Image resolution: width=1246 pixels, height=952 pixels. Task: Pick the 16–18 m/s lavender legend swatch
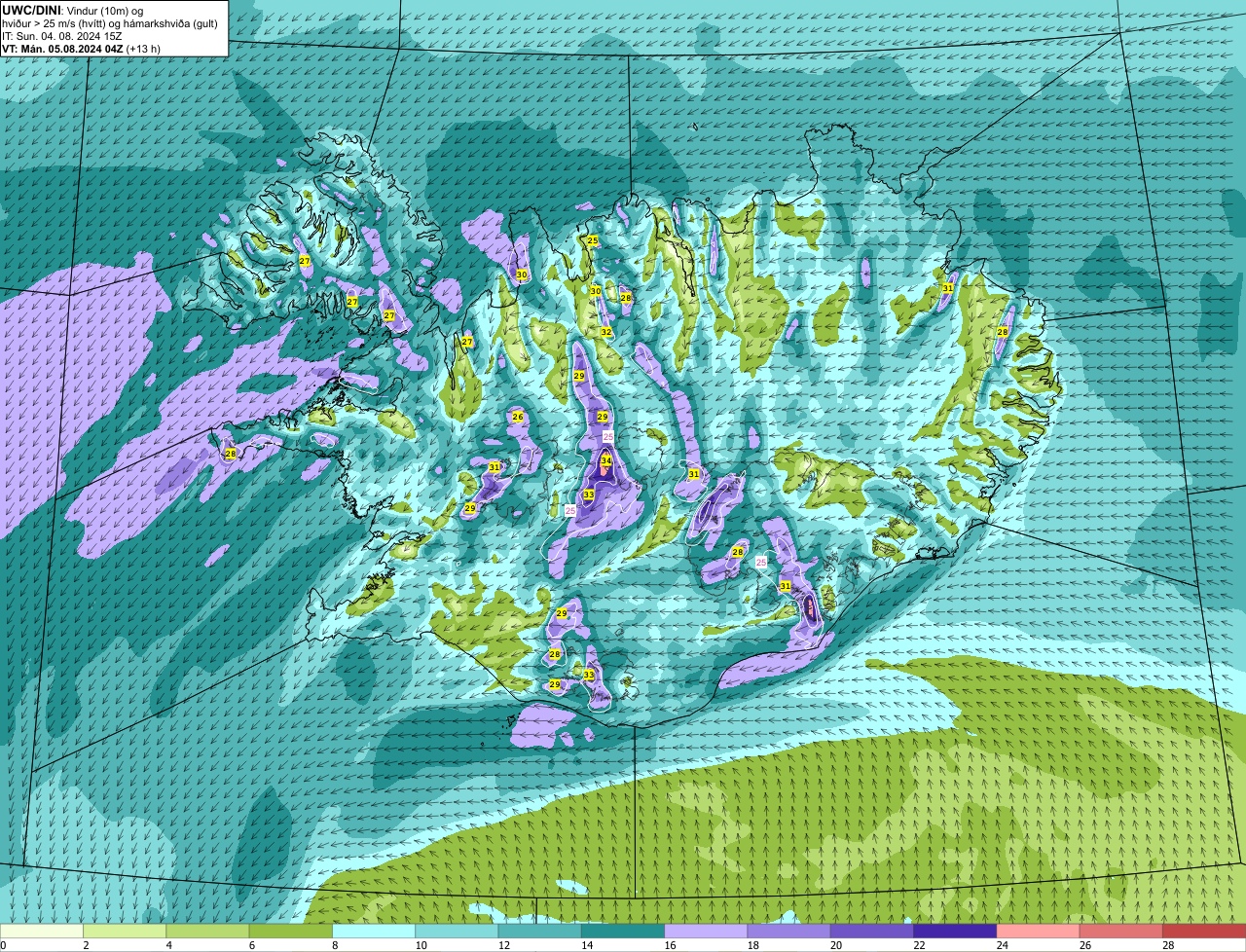[x=706, y=932]
